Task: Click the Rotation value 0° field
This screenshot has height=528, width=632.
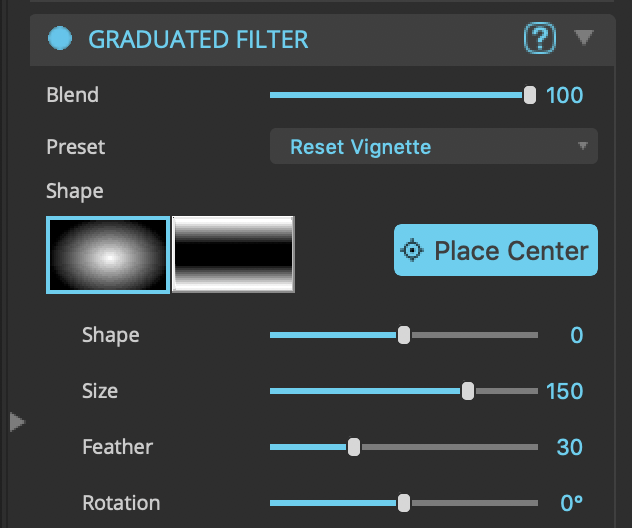Action: pyautogui.click(x=572, y=503)
